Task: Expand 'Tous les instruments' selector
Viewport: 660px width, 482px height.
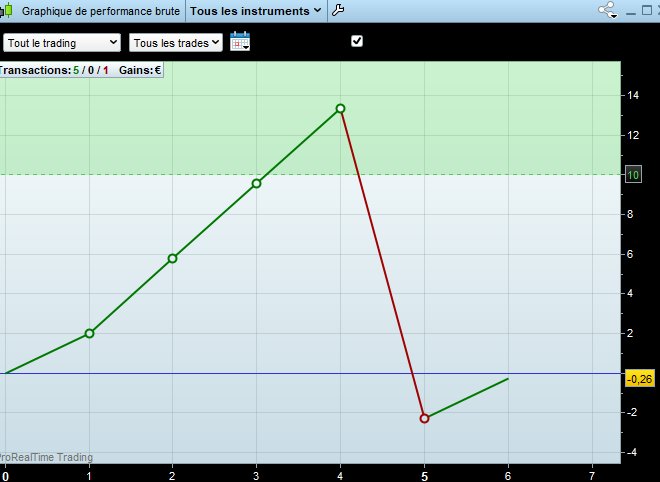Action: coord(256,11)
